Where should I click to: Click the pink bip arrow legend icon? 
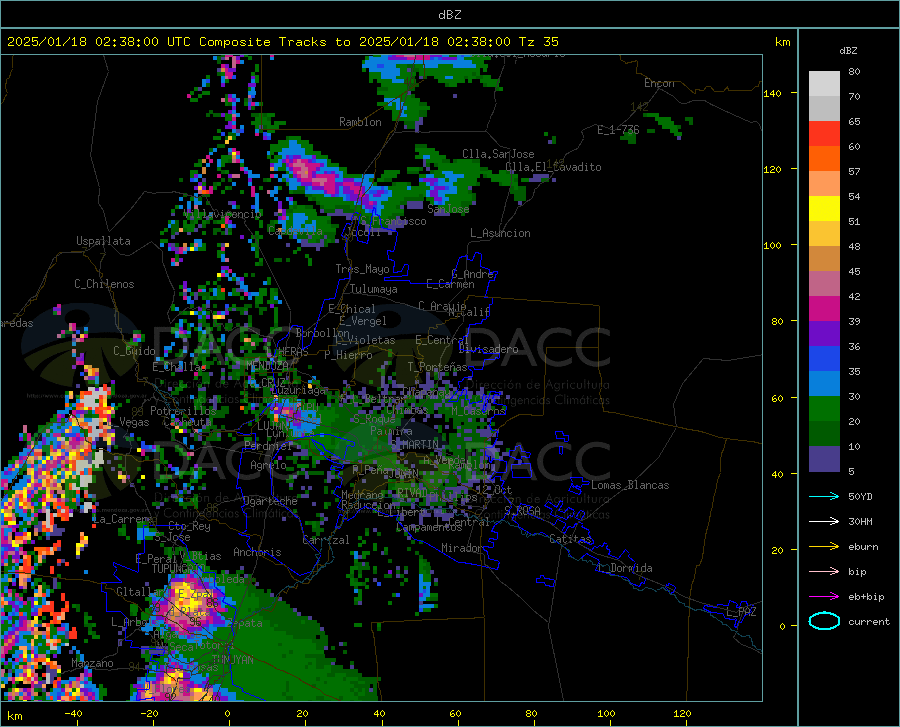click(824, 572)
